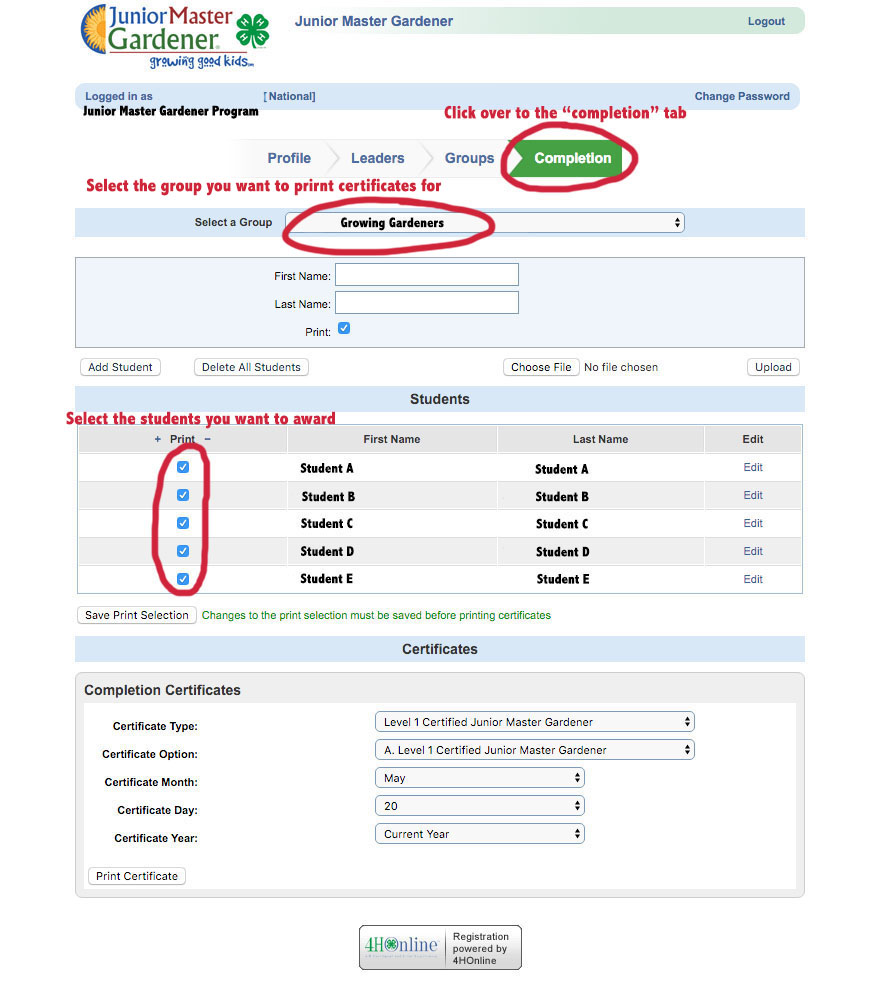
Task: Open the Leaders tab
Action: (377, 158)
